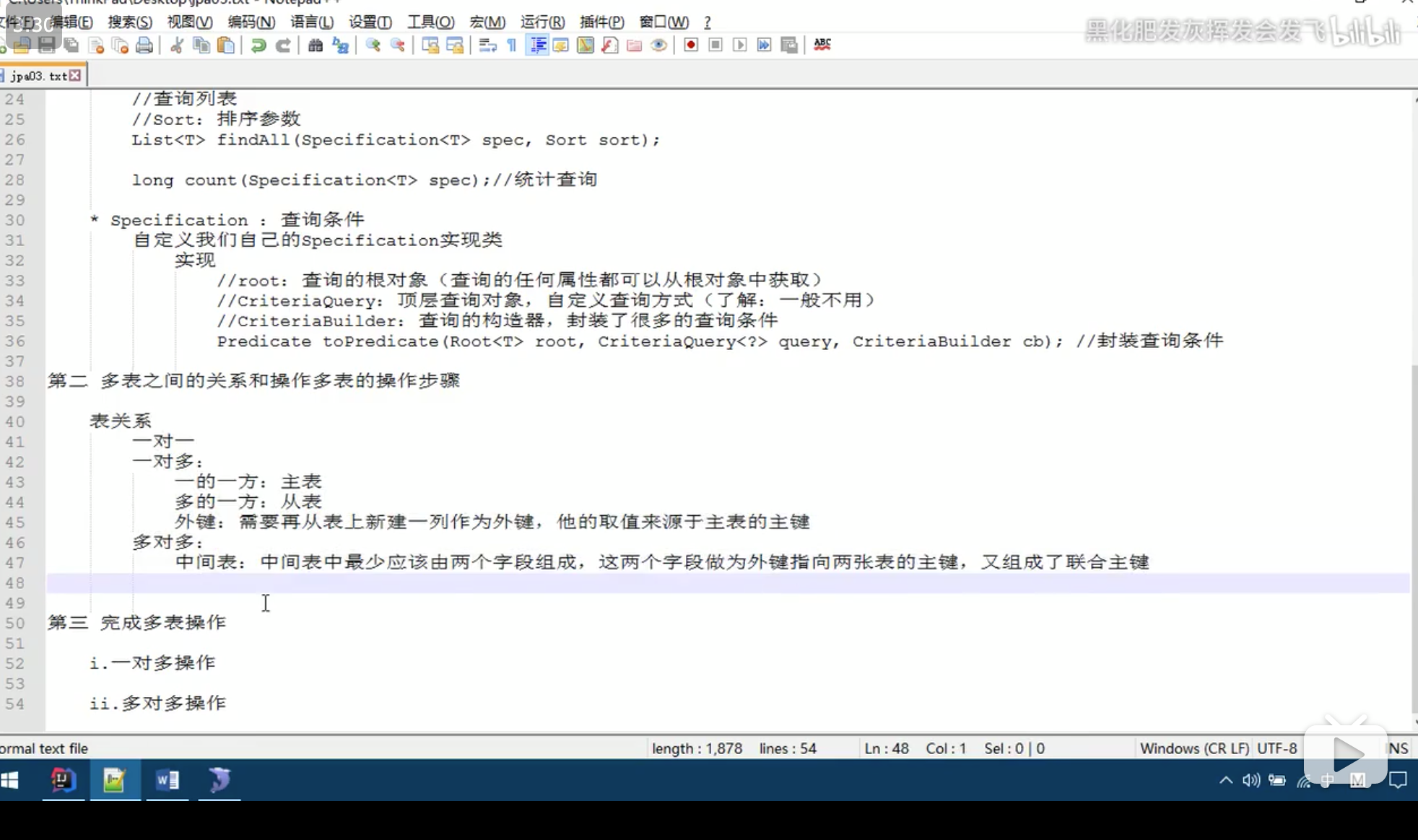The height and width of the screenshot is (840, 1418).
Task: Click the ABC spell check icon
Action: [822, 45]
